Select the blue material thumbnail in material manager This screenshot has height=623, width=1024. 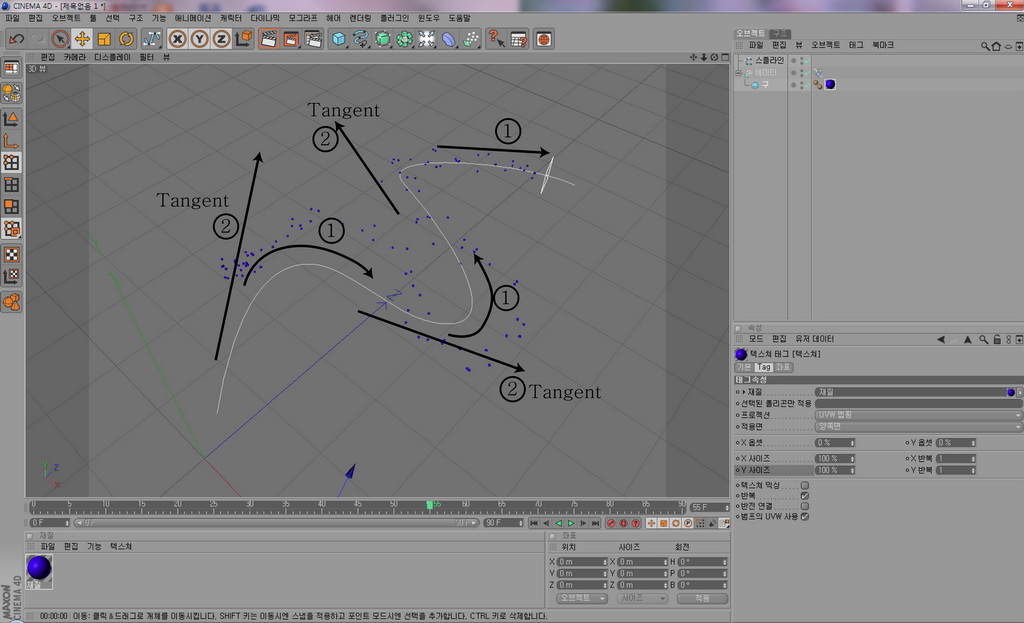[x=39, y=568]
